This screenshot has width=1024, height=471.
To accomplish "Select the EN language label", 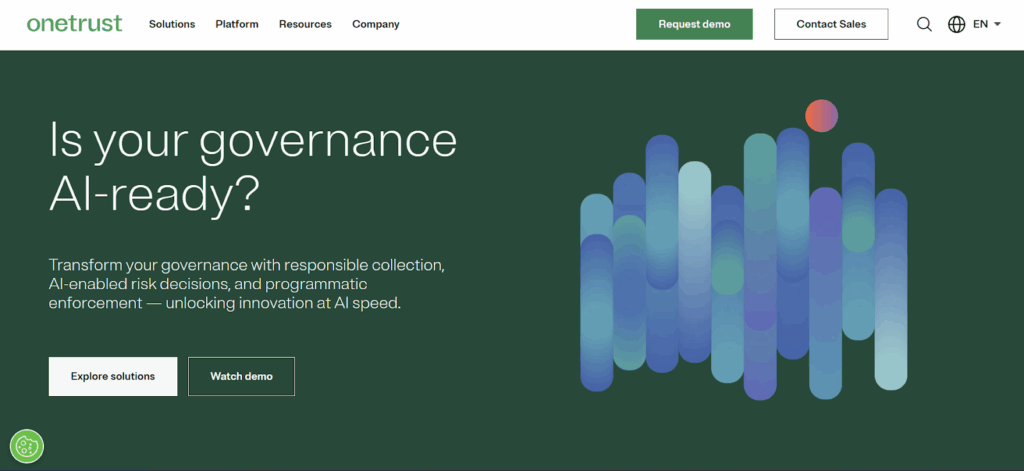I will [980, 24].
